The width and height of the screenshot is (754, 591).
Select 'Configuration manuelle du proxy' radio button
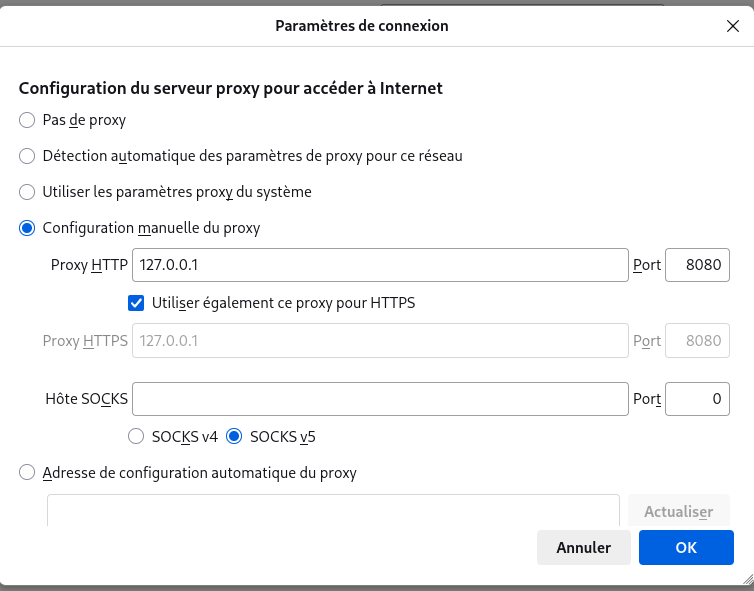pos(27,228)
